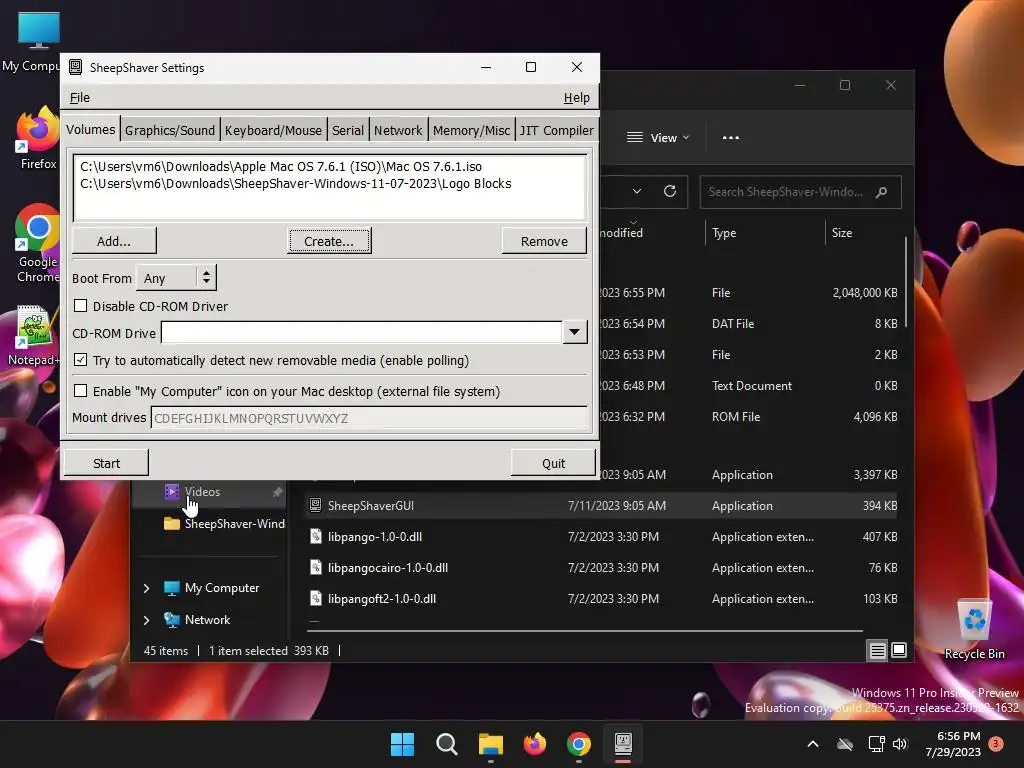This screenshot has width=1024, height=768.
Task: Switch to the Memory/Misc tab
Action: tap(471, 130)
